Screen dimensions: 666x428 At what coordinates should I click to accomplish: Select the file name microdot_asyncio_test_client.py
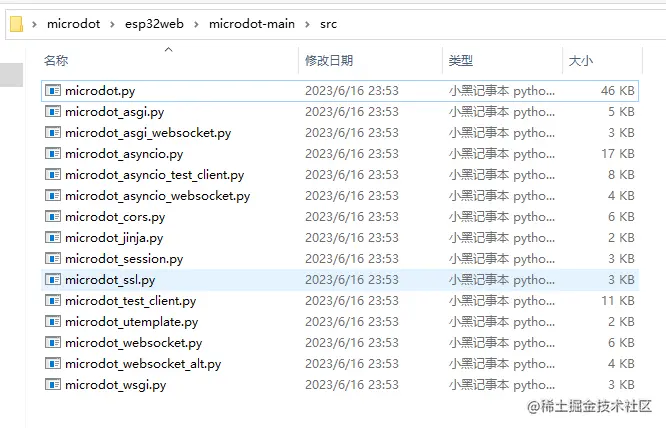pos(155,175)
